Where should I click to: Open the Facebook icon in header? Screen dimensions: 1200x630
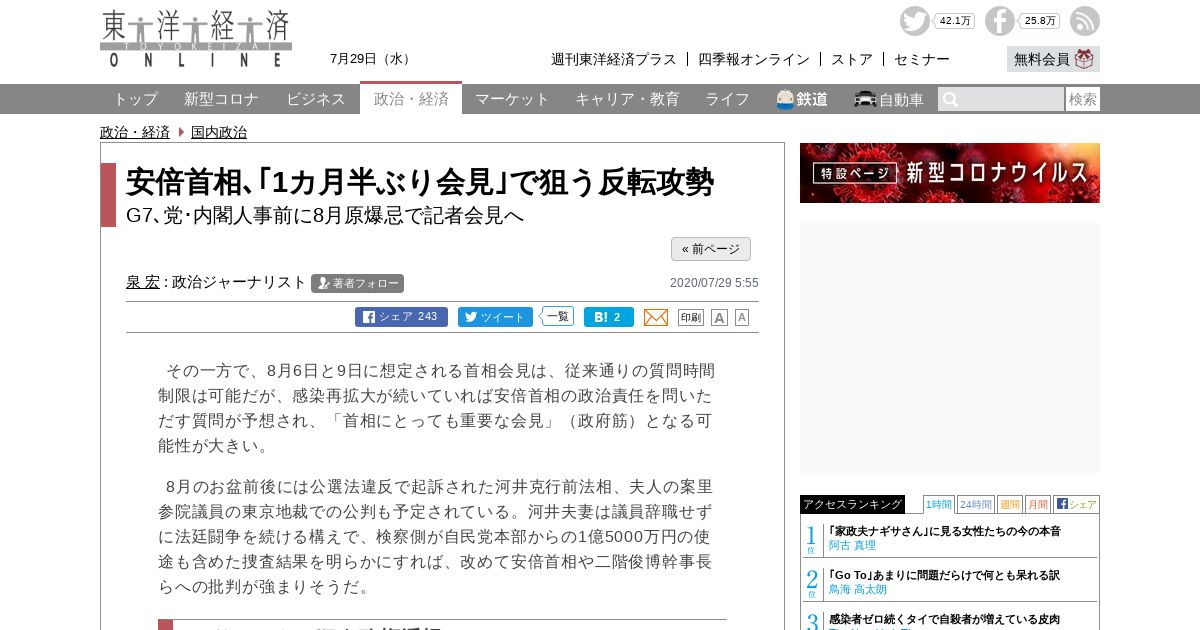point(999,21)
